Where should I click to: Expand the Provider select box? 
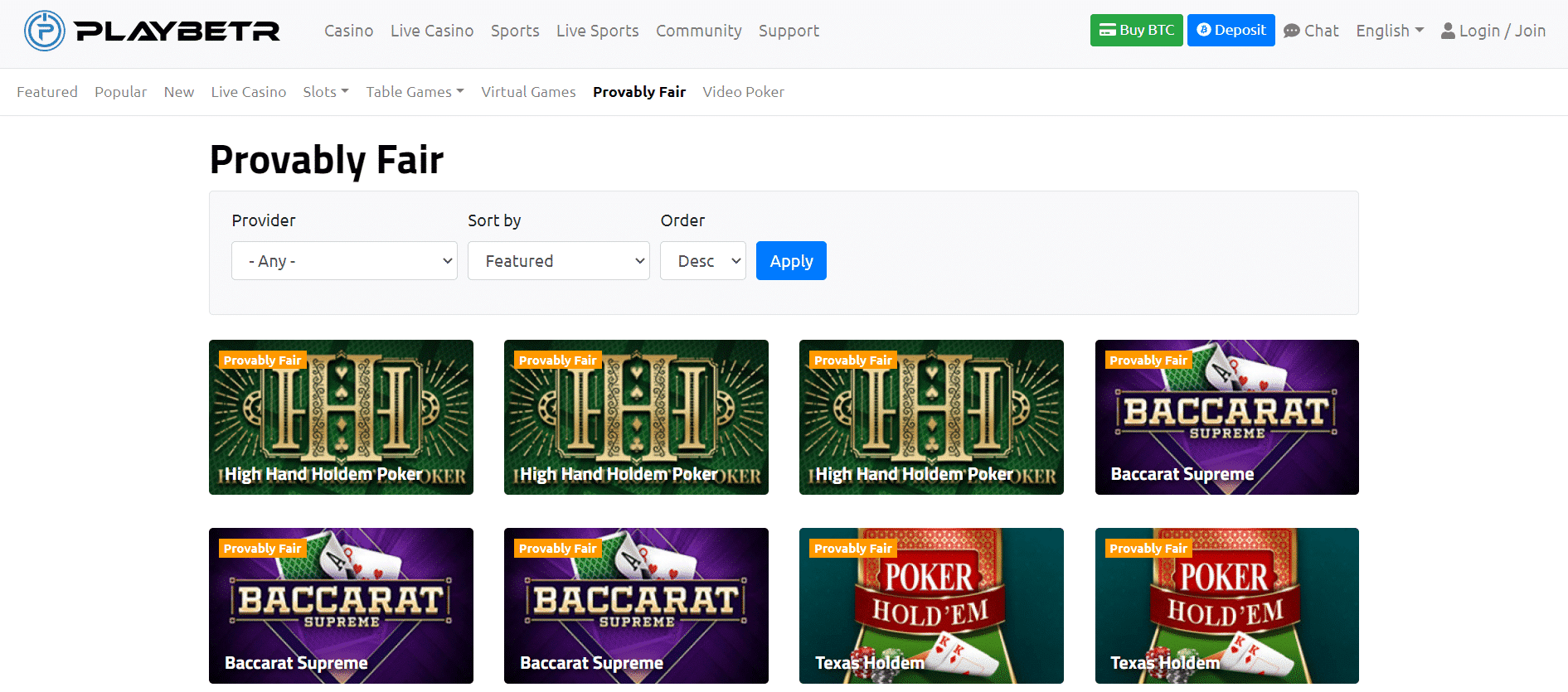coord(344,261)
